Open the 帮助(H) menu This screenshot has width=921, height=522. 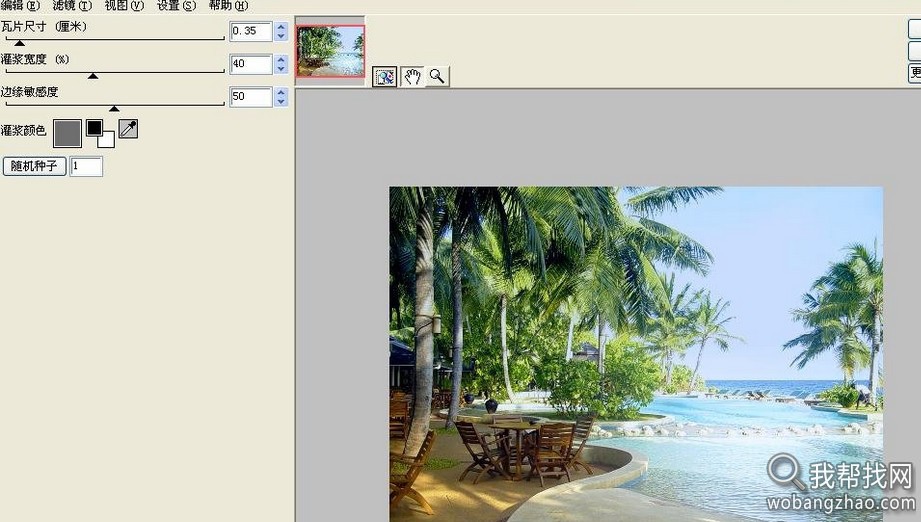(x=228, y=5)
